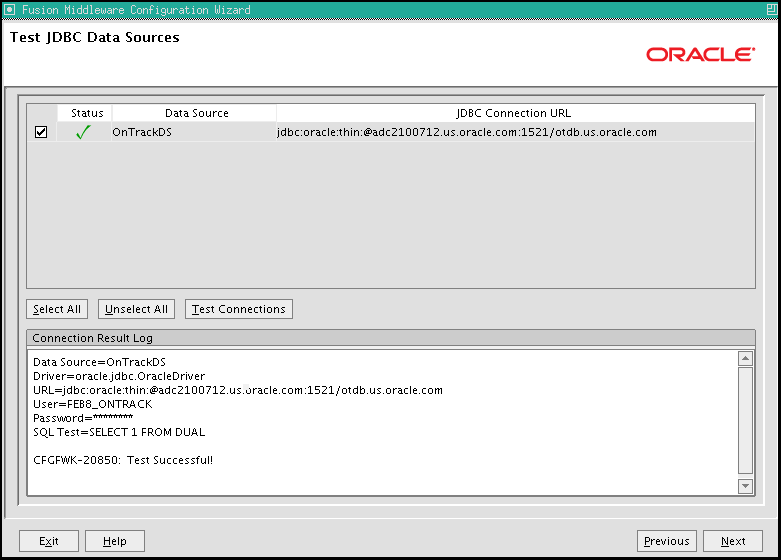Click the JDBC URL cell for OnTrackDS
The height and width of the screenshot is (560, 781).
[x=516, y=132]
